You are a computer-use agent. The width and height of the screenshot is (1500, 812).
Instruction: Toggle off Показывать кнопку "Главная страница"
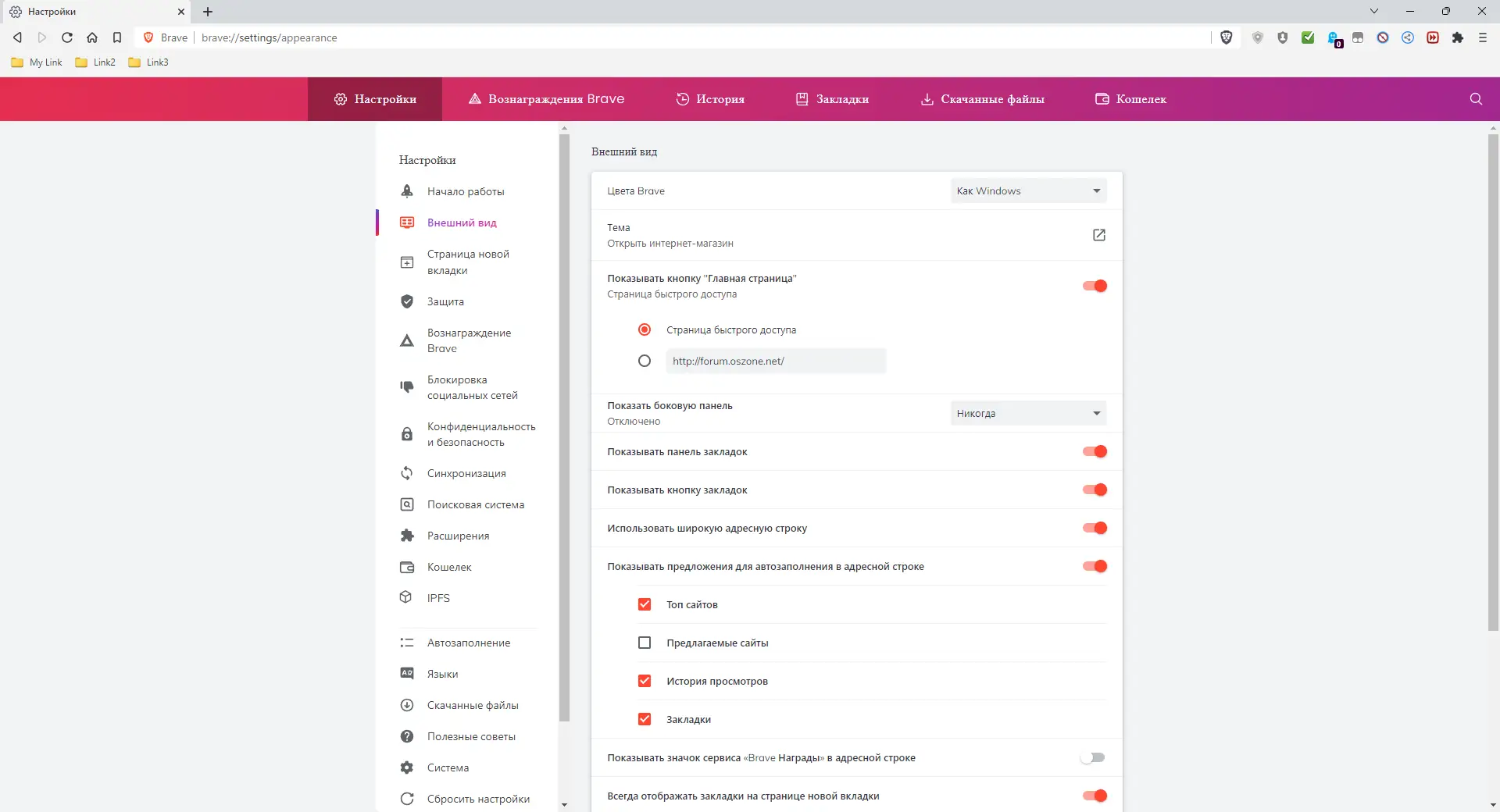pyautogui.click(x=1095, y=286)
